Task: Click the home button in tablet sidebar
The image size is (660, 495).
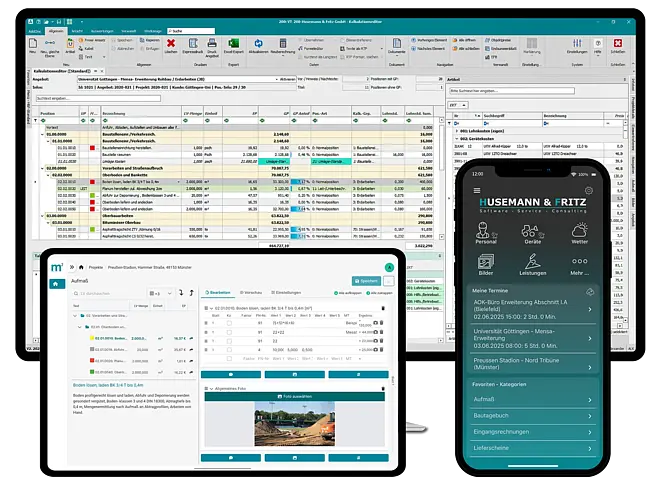Action: tap(56, 284)
